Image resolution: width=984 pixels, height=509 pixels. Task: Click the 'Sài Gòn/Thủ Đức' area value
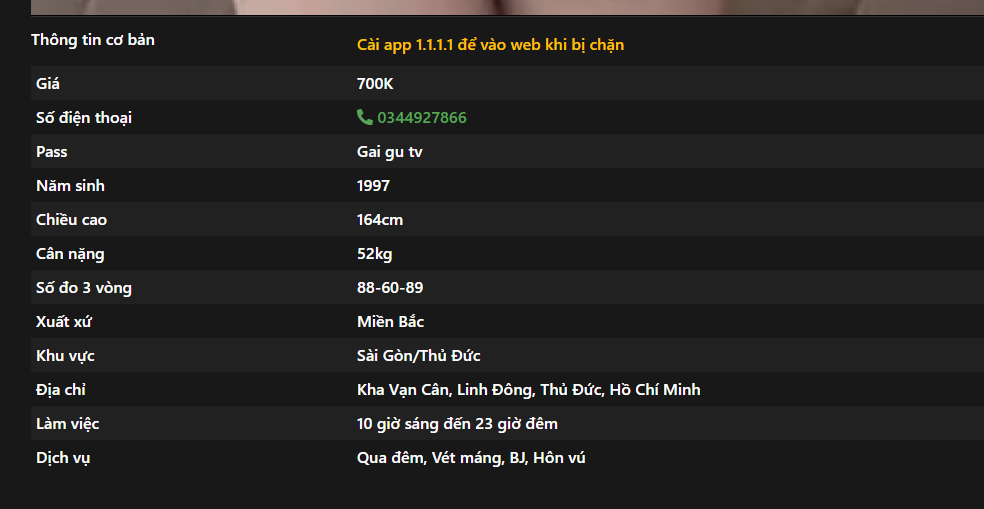(x=419, y=356)
